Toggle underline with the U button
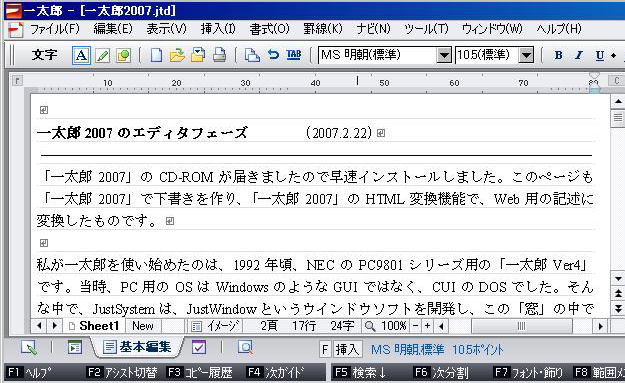The width and height of the screenshot is (625, 383). pos(599,55)
